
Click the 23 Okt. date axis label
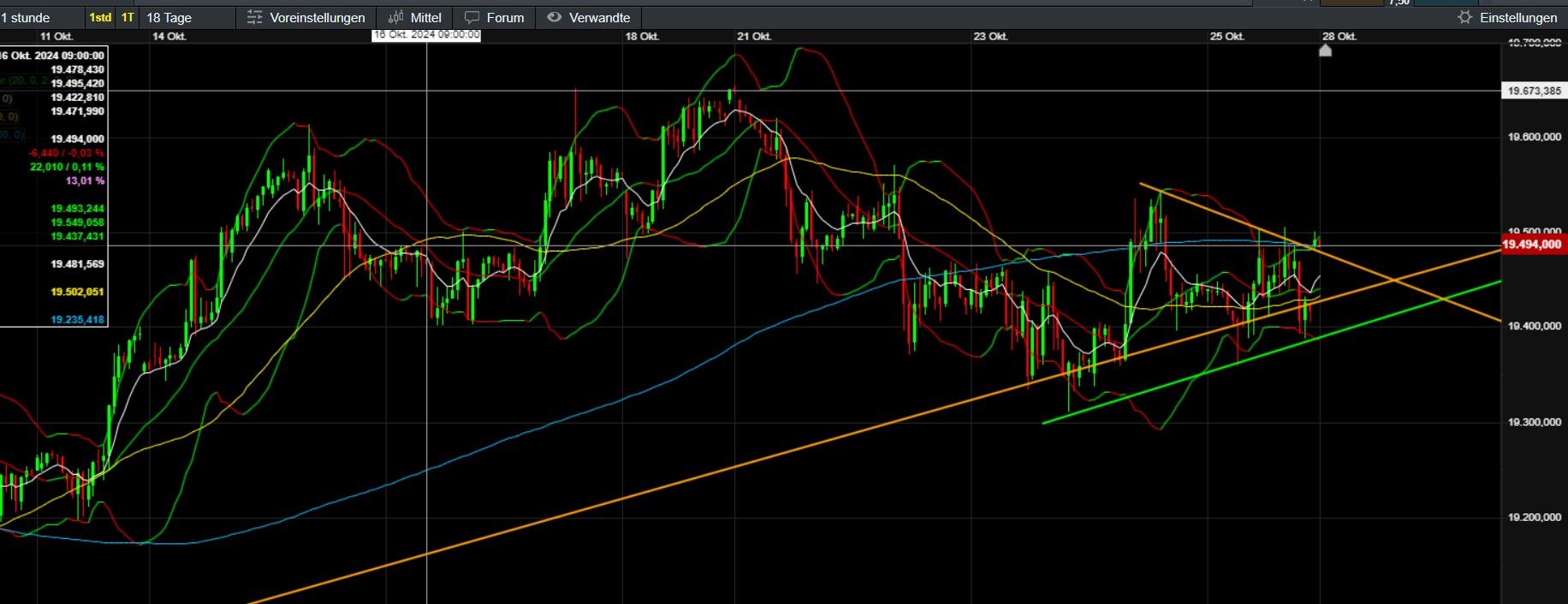990,36
